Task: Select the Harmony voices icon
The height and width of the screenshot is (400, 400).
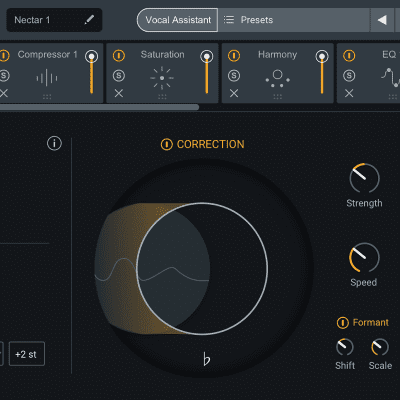Action: [277, 78]
